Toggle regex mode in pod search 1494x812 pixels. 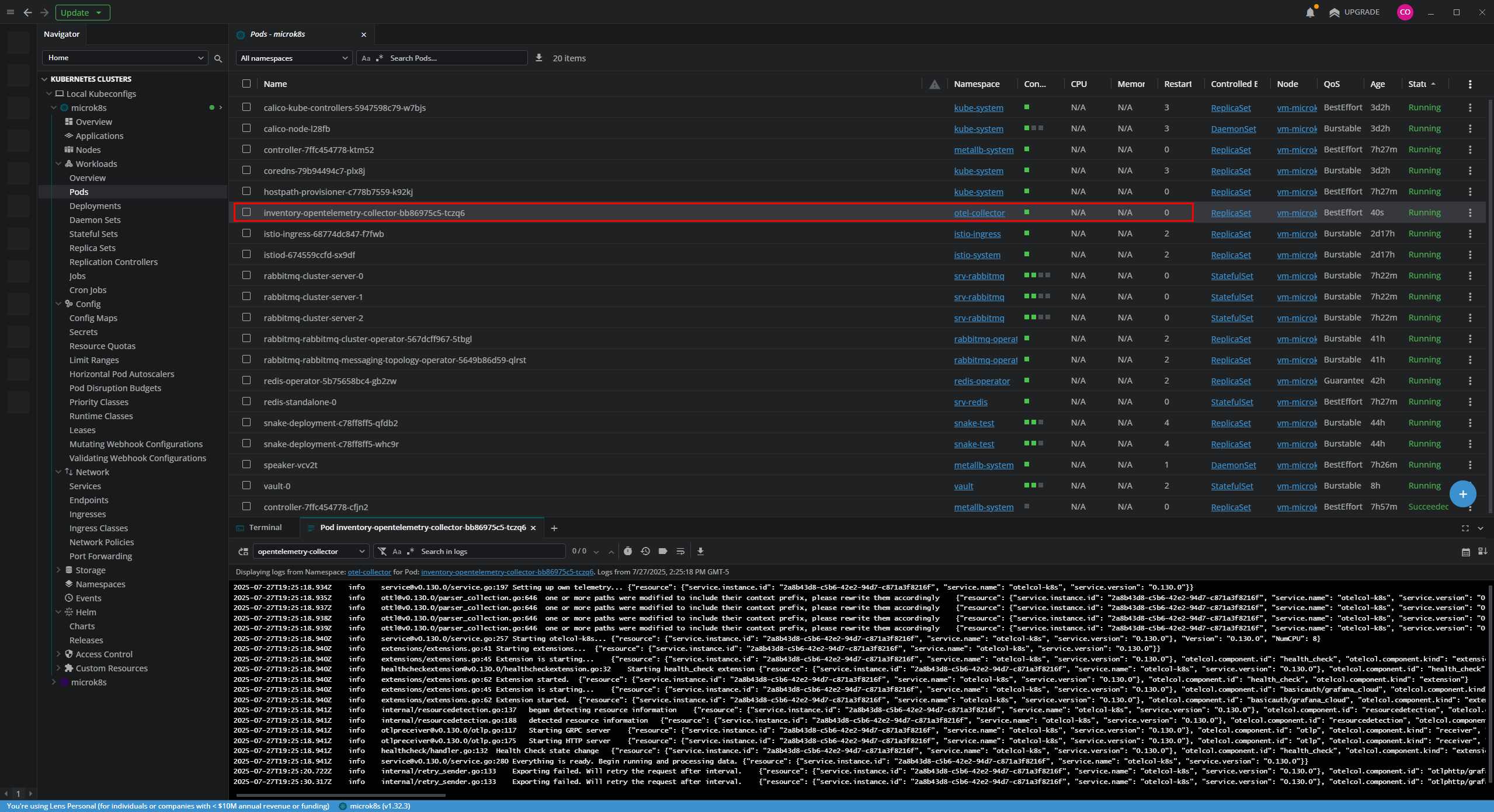(380, 58)
